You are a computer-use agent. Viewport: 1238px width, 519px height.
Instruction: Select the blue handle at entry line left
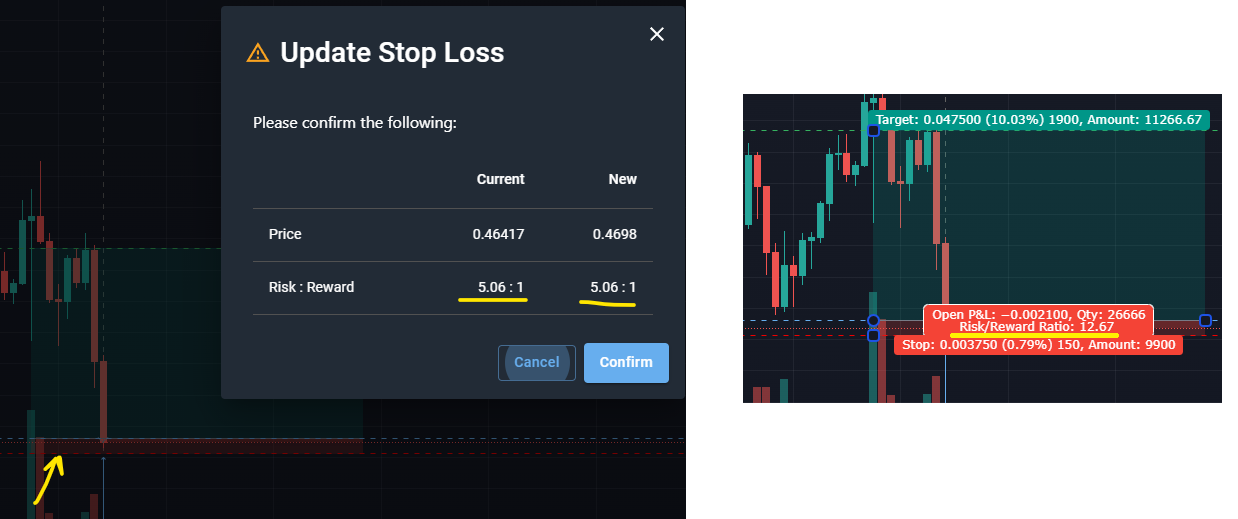(873, 320)
